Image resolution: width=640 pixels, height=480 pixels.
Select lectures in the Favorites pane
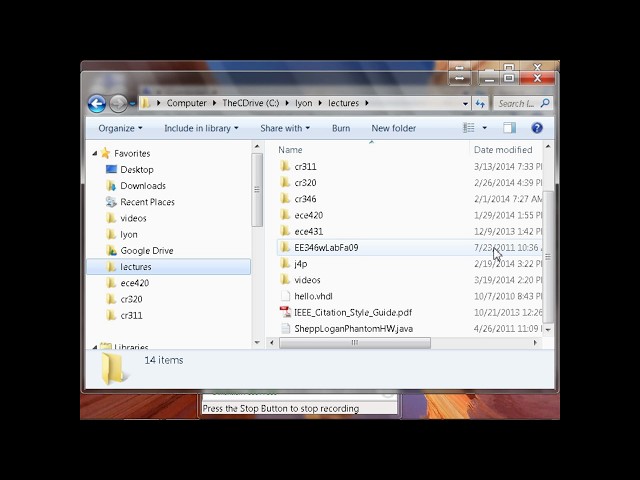click(x=169, y=267)
